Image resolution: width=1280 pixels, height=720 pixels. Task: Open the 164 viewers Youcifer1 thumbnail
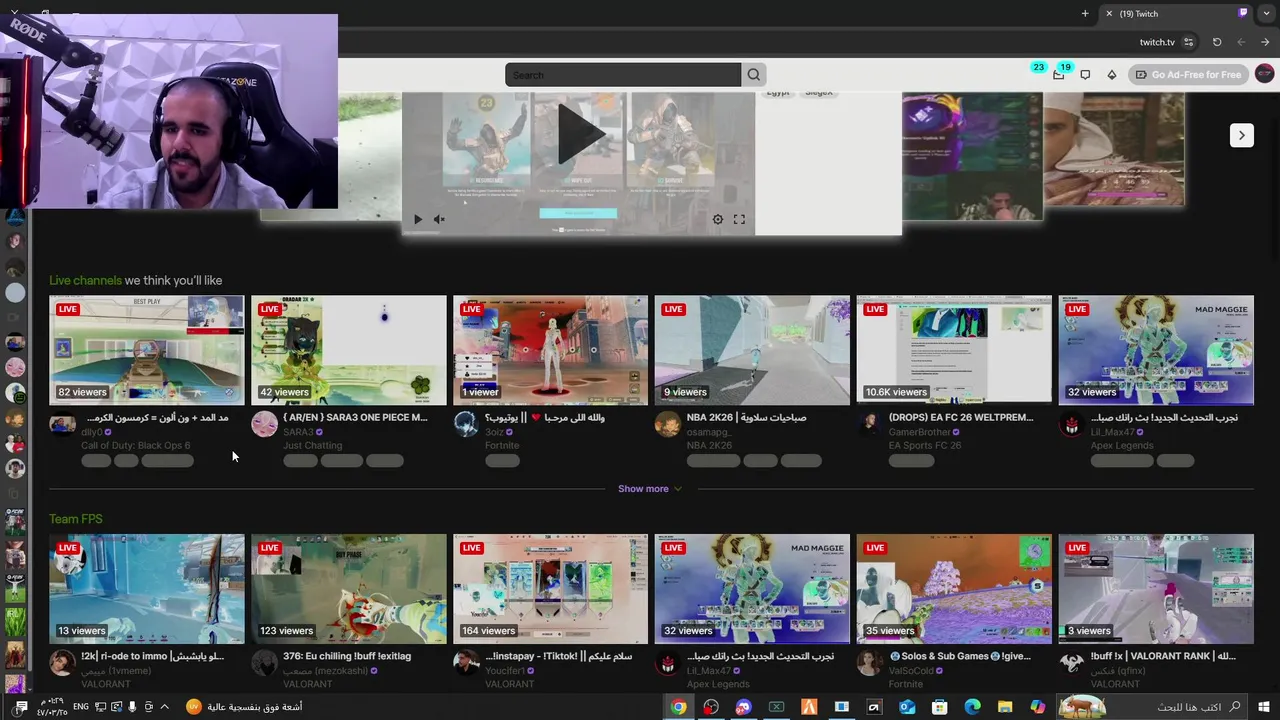(550, 588)
